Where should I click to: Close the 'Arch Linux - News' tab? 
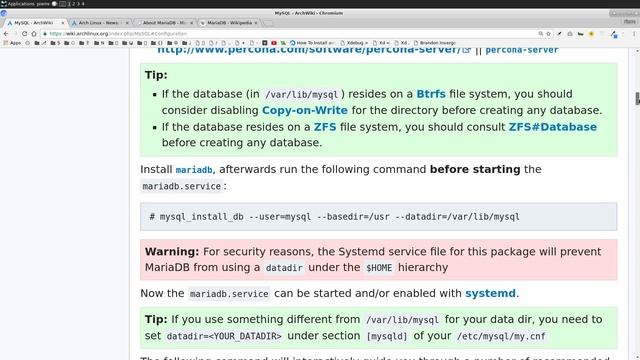[127, 23]
